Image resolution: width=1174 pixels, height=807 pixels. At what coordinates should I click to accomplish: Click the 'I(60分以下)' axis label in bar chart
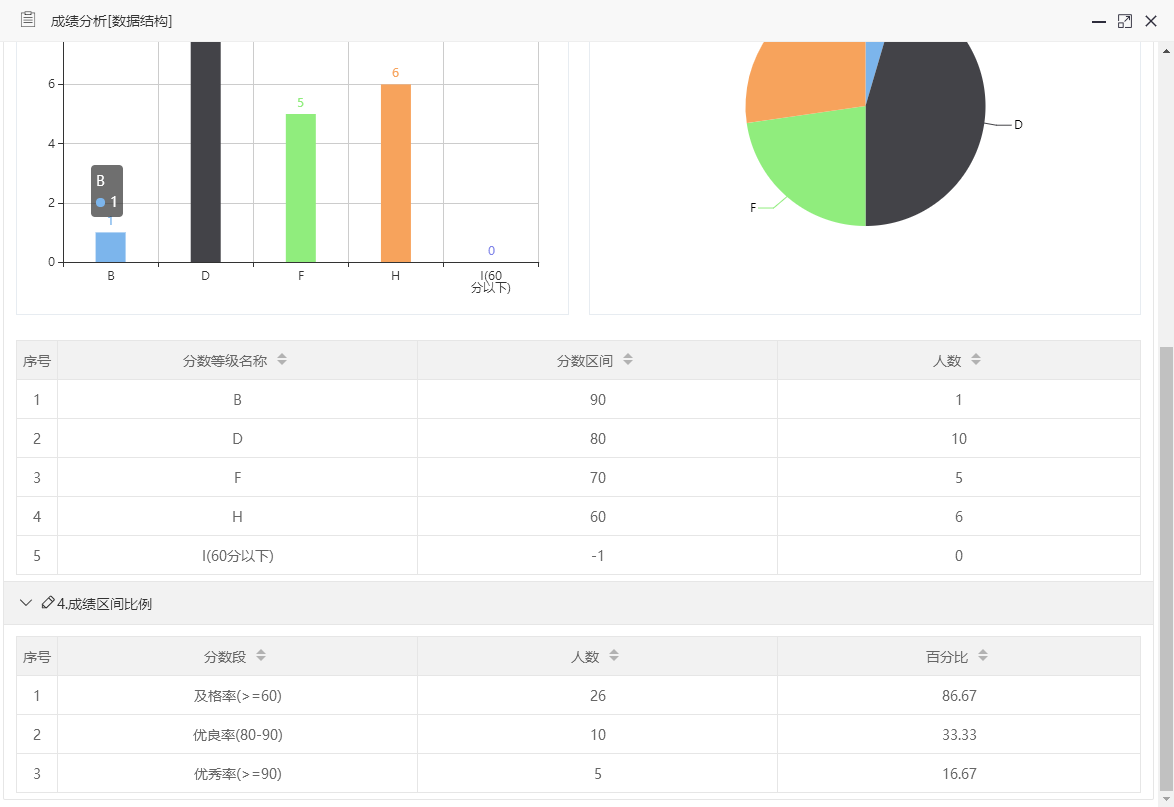coord(491,281)
